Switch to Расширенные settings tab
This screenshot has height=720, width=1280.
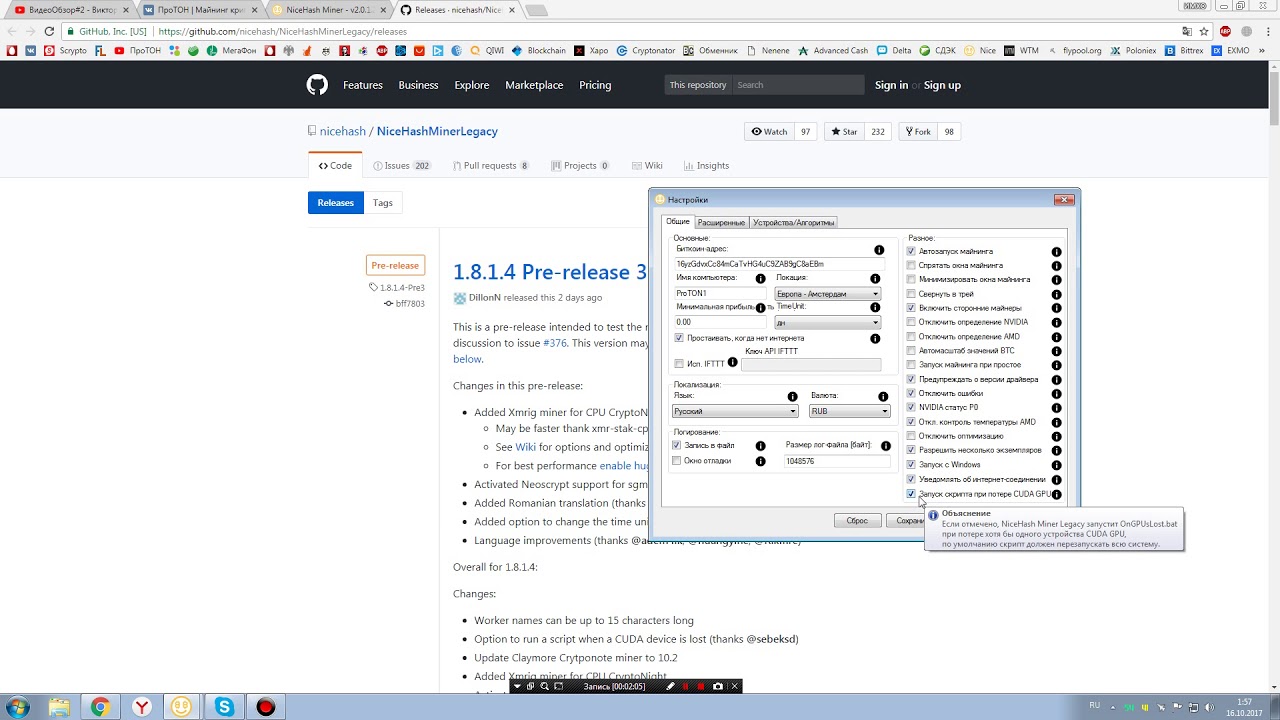pyautogui.click(x=721, y=222)
